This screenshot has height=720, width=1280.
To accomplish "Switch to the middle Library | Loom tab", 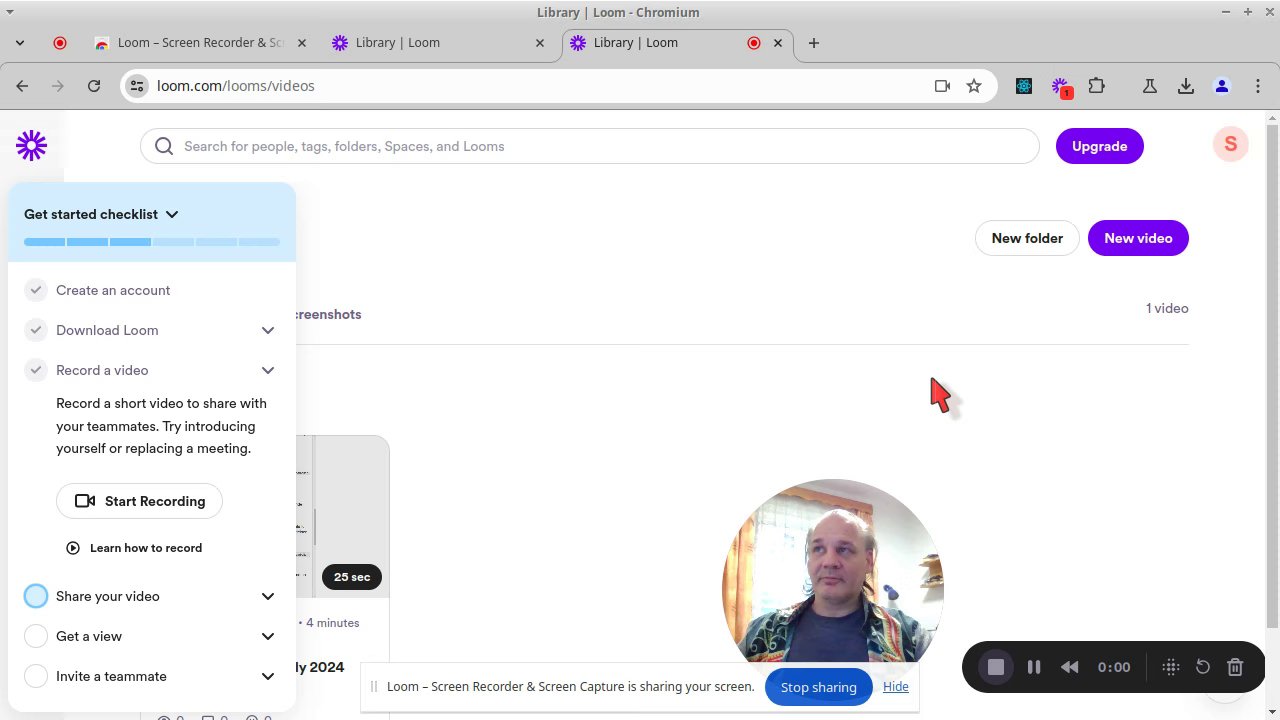I will point(440,43).
